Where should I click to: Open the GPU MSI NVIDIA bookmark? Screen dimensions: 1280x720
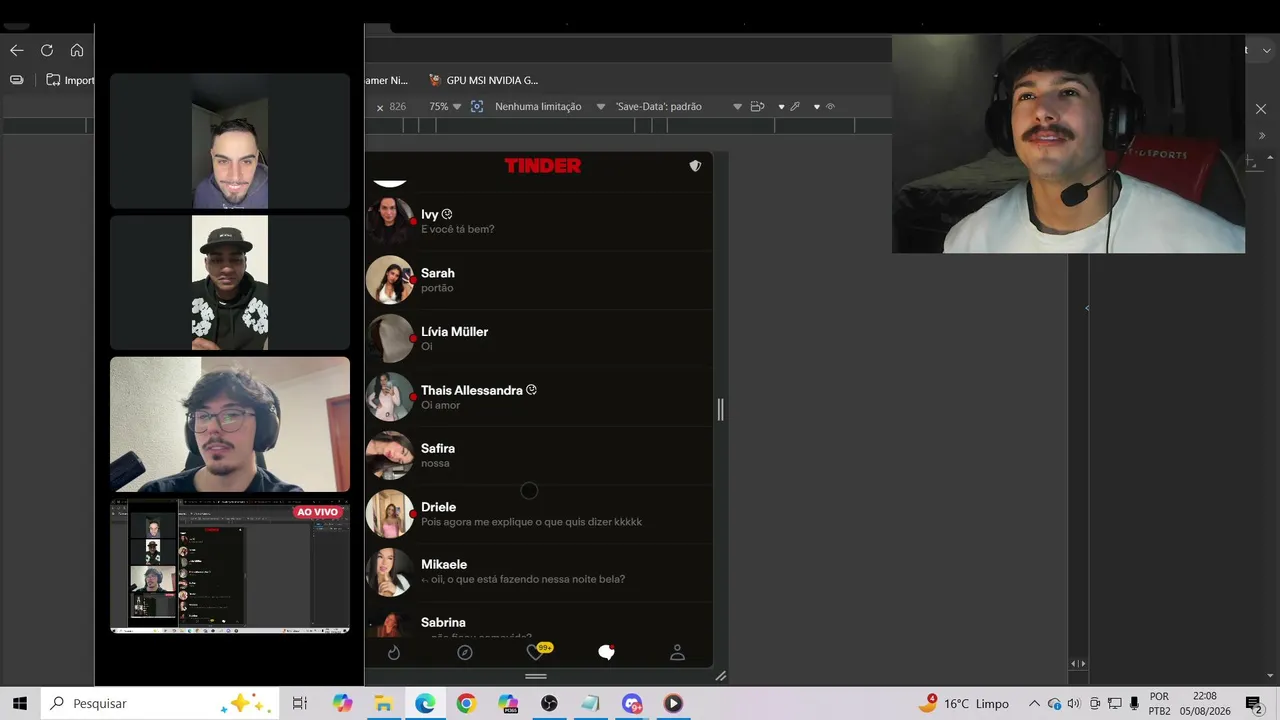tap(483, 80)
